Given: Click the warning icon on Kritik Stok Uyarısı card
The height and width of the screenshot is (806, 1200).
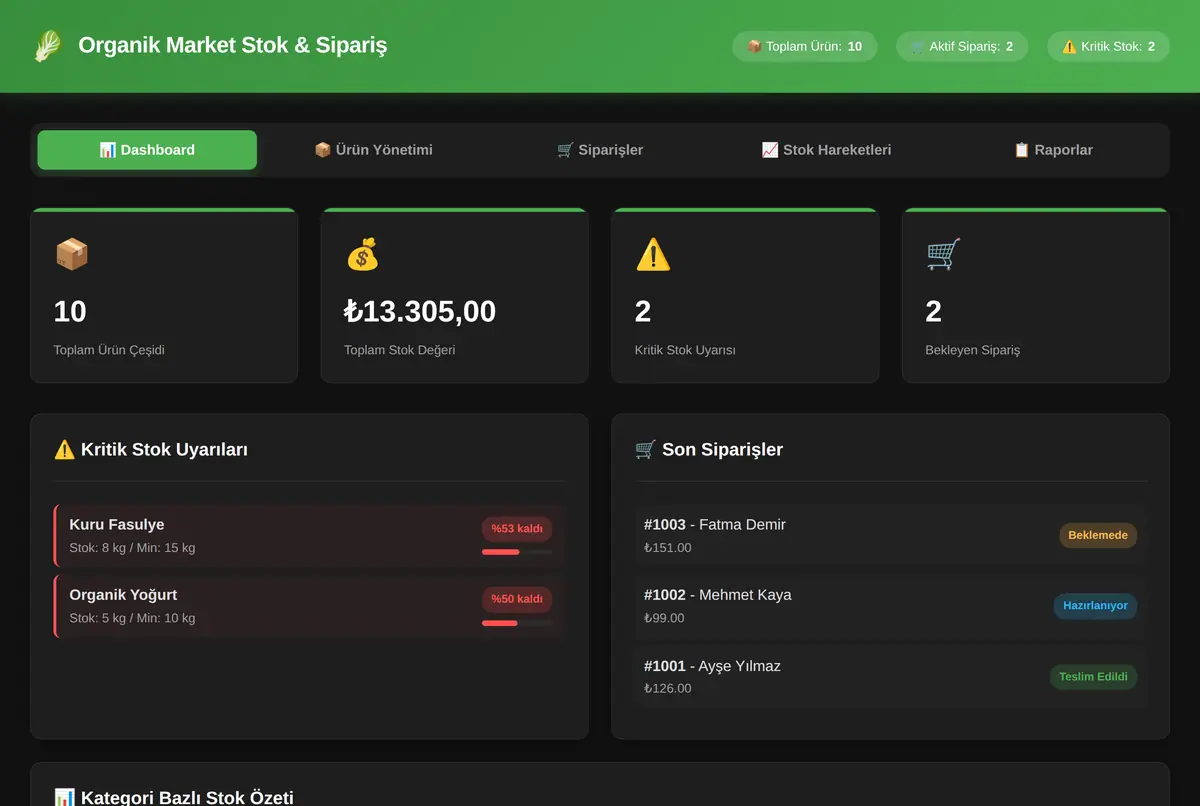Looking at the screenshot, I should pyautogui.click(x=653, y=254).
